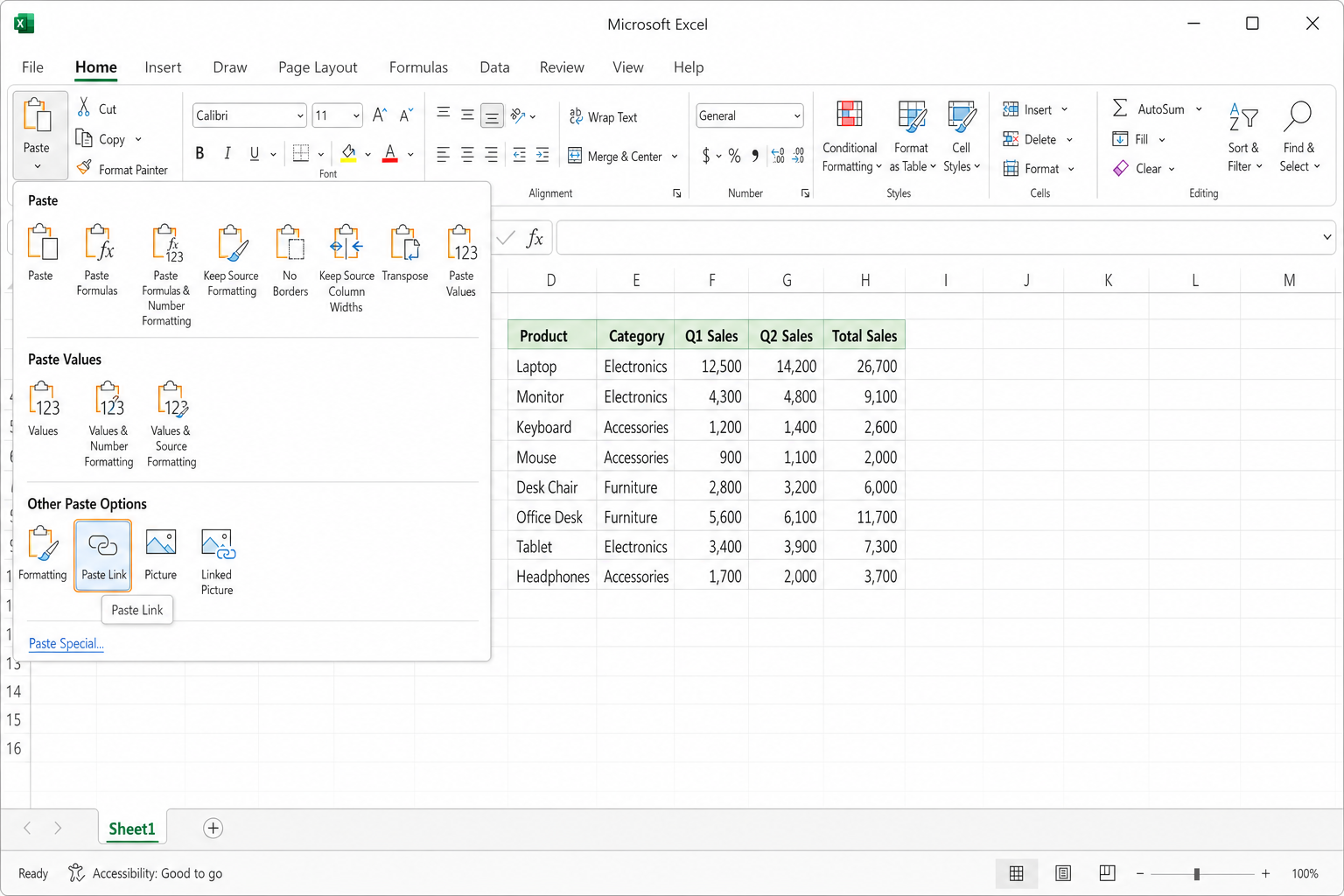This screenshot has height=896, width=1344.
Task: Enable bottom align in alignment group
Action: coord(493,115)
